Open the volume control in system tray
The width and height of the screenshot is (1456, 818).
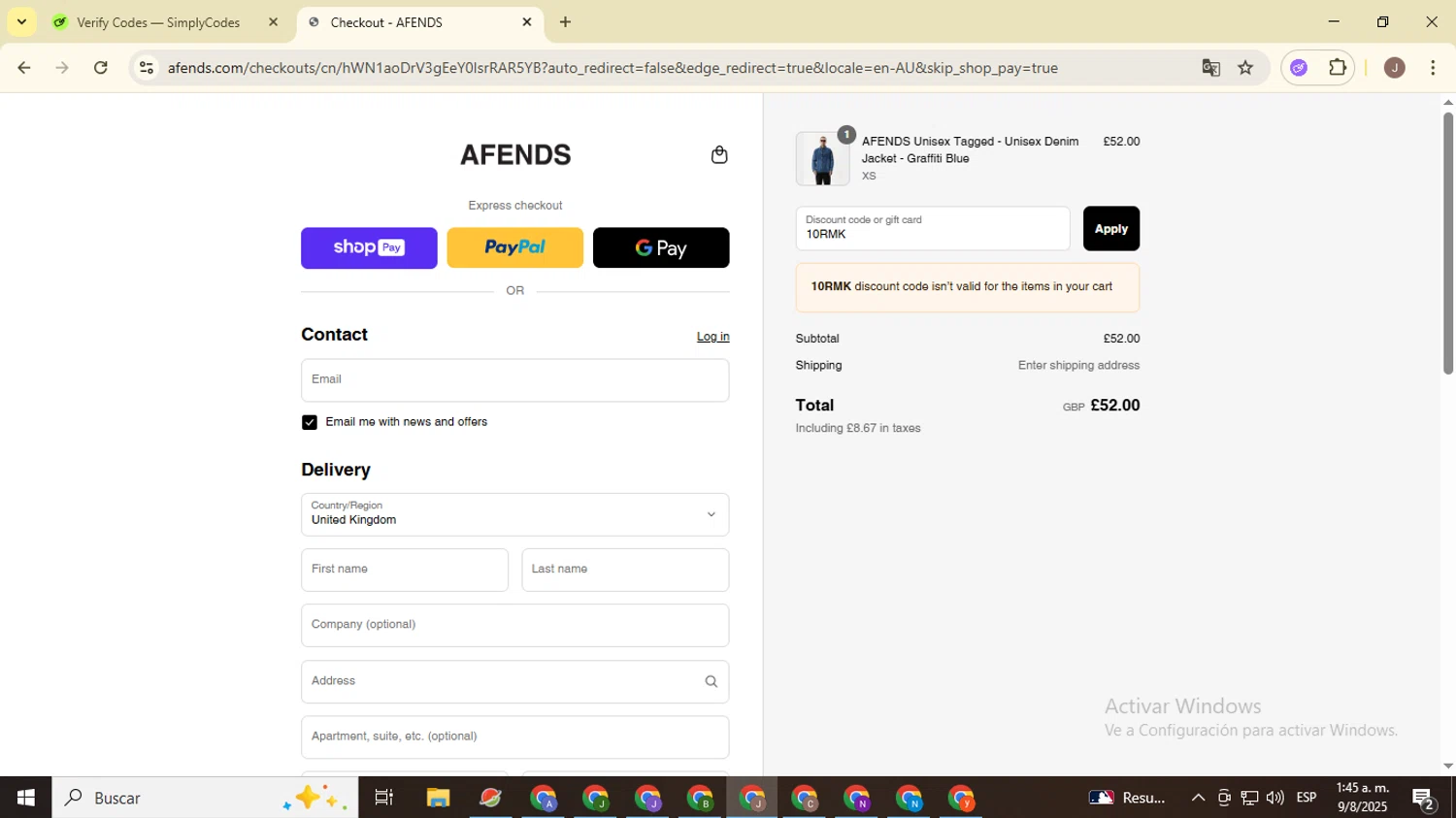1274,798
